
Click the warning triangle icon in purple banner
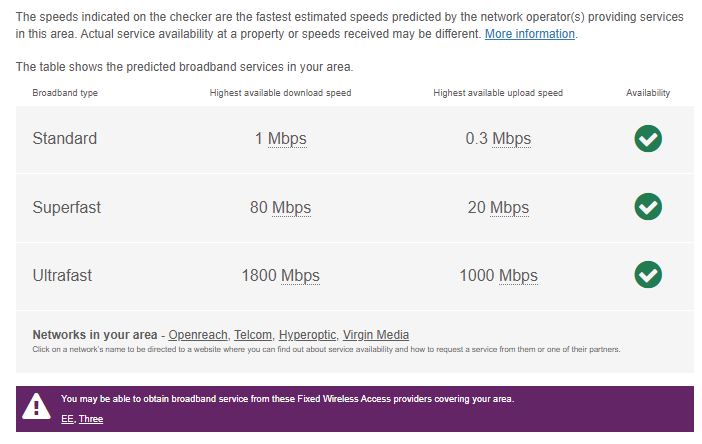[37, 406]
